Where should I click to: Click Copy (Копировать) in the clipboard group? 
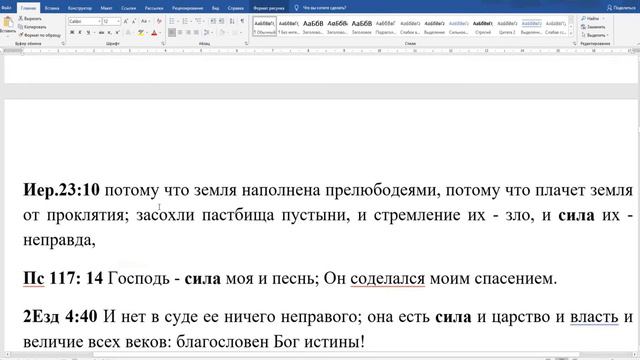pyautogui.click(x=32, y=27)
